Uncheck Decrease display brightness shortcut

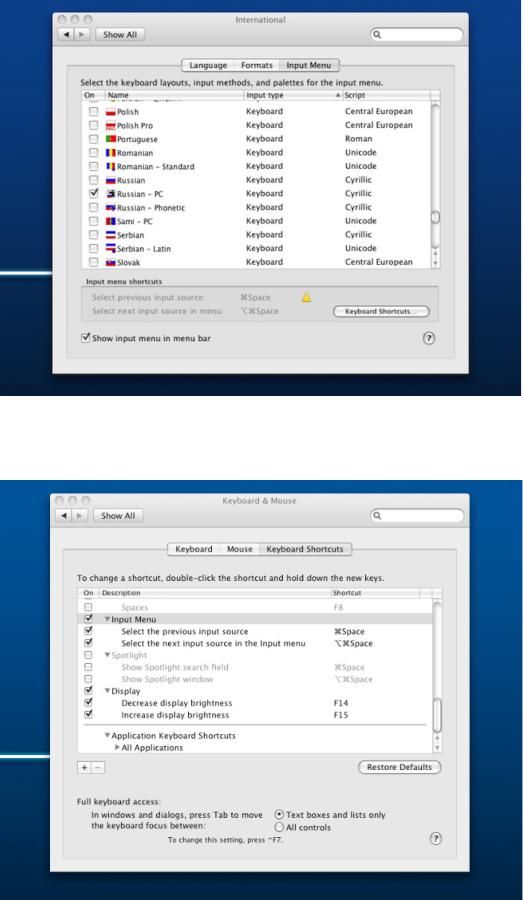coord(88,703)
